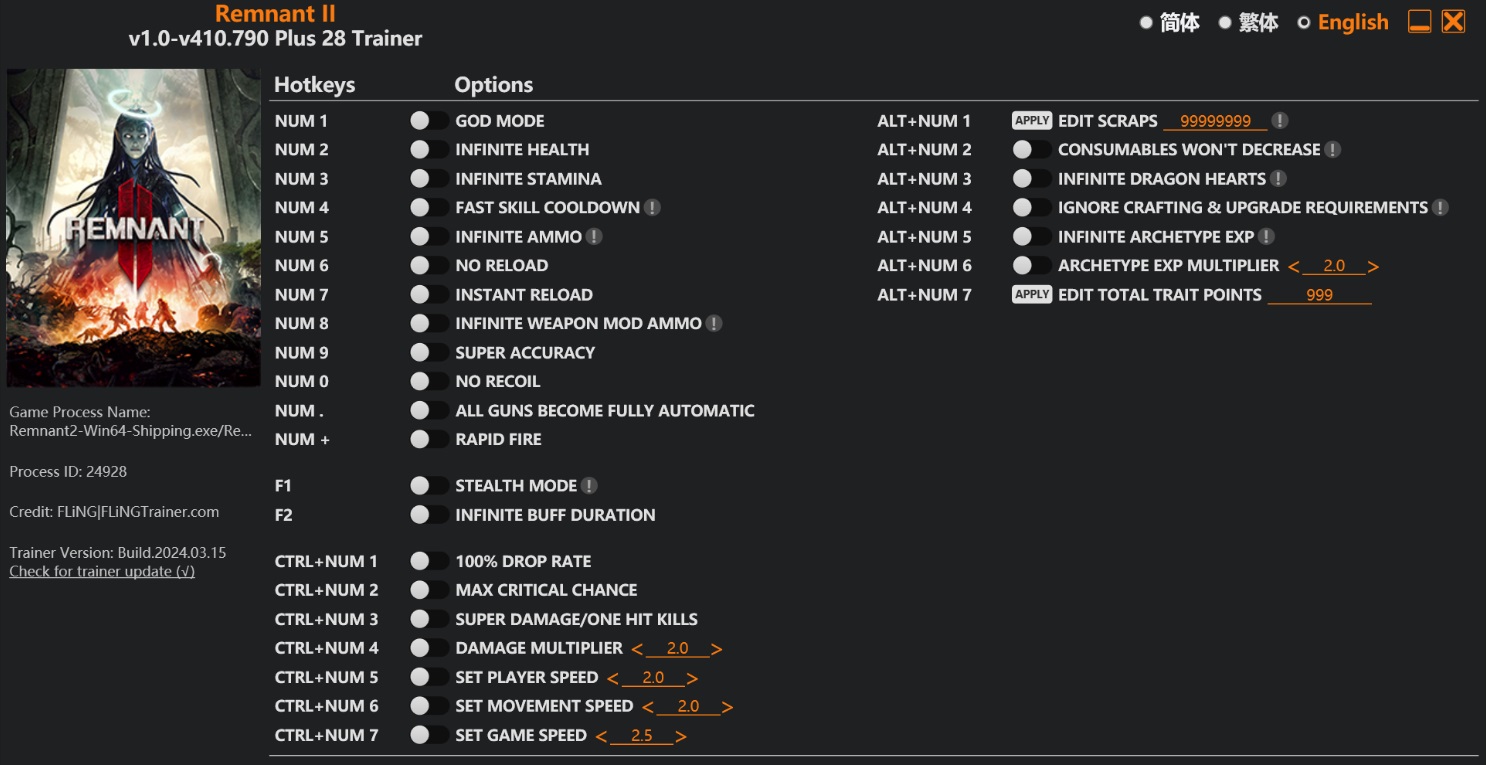
Task: Decrease Set Game Speed with left arrow
Action: pos(601,736)
